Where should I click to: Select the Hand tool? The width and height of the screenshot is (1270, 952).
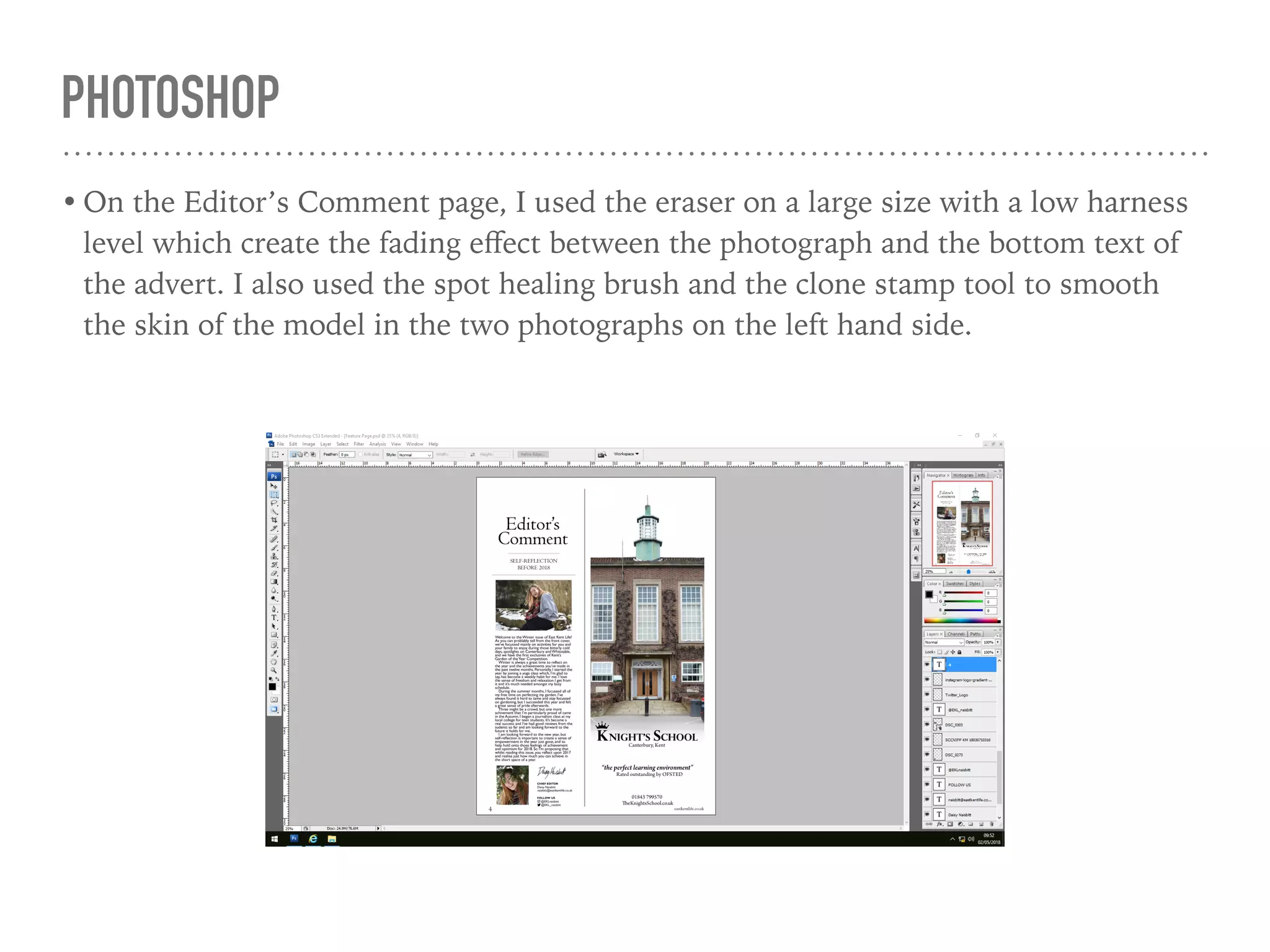point(273,662)
